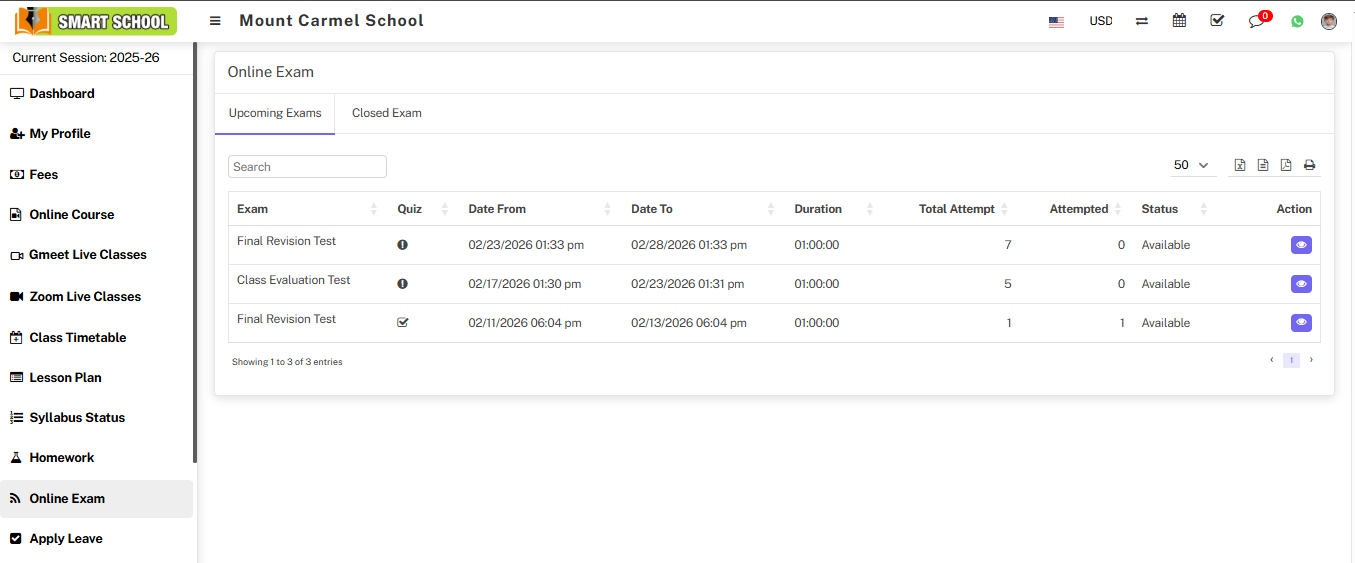Viewport: 1355px width, 563px height.
Task: Toggle the sidebar with the hamburger menu
Action: click(x=215, y=21)
